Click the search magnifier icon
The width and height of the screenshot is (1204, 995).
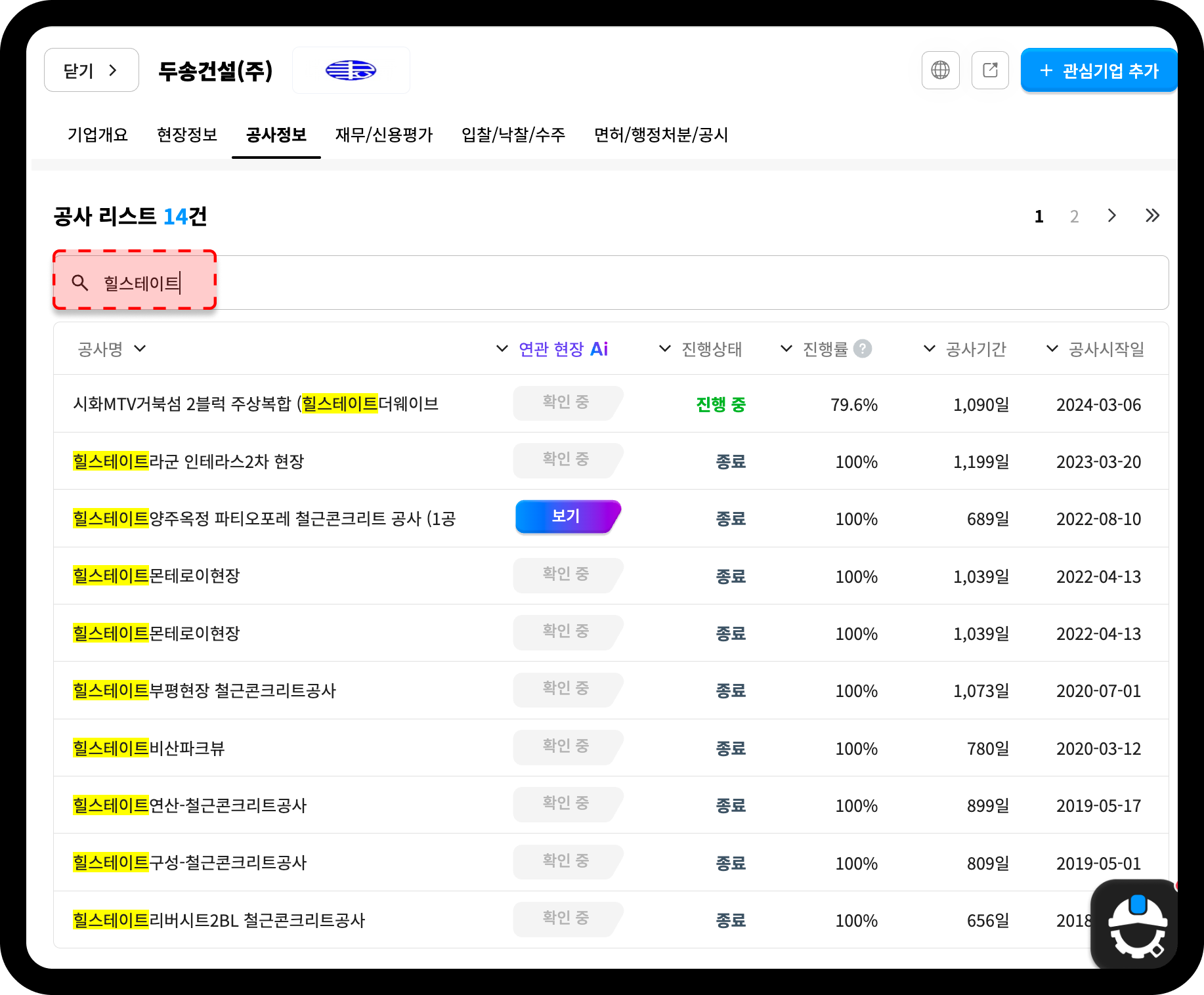(x=80, y=283)
